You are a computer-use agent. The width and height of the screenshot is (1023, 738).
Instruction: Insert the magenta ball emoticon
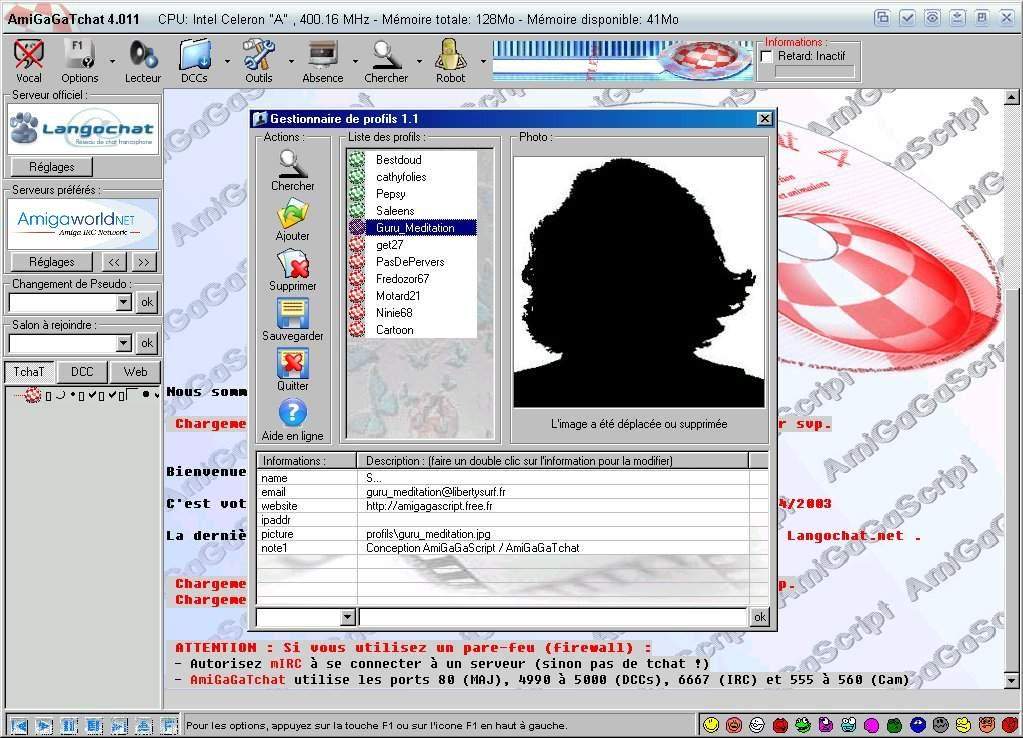(x=871, y=724)
